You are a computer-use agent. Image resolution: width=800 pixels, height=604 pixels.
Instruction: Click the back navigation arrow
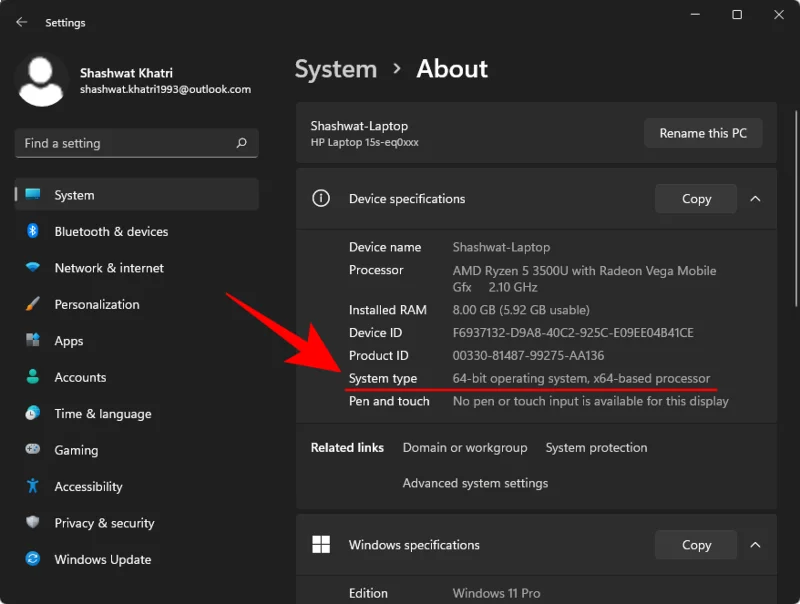click(x=20, y=22)
